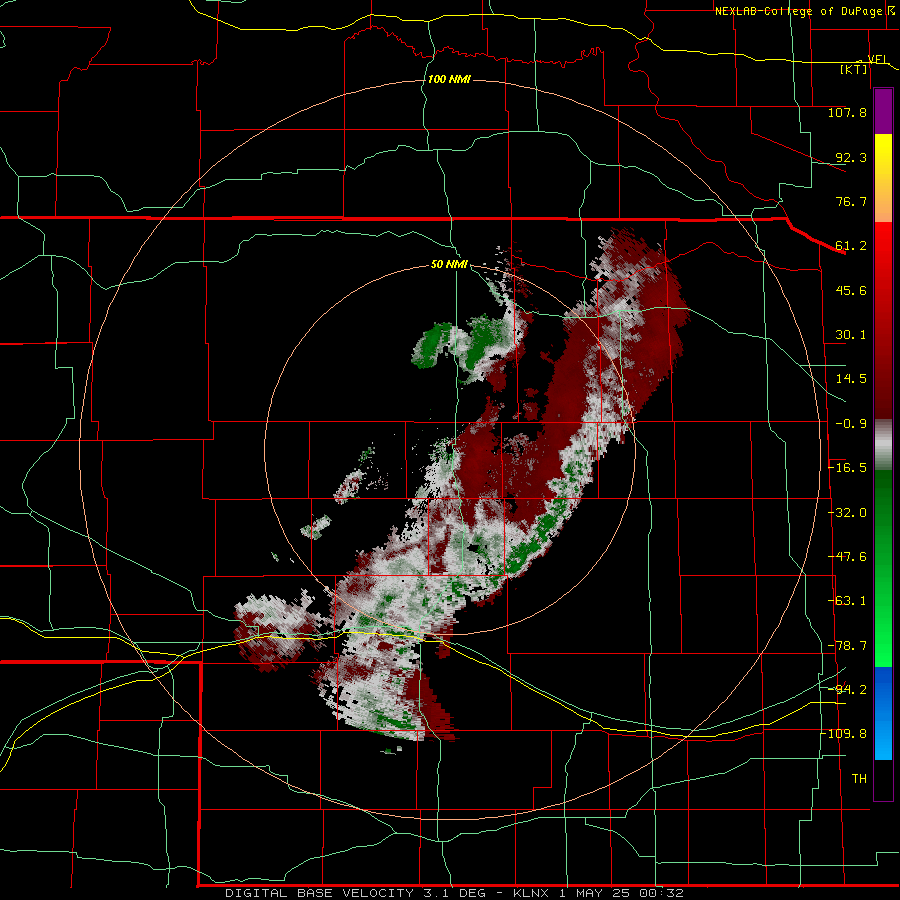Viewport: 900px width, 900px height.
Task: Select the 92.3 legend value
Action: [851, 157]
